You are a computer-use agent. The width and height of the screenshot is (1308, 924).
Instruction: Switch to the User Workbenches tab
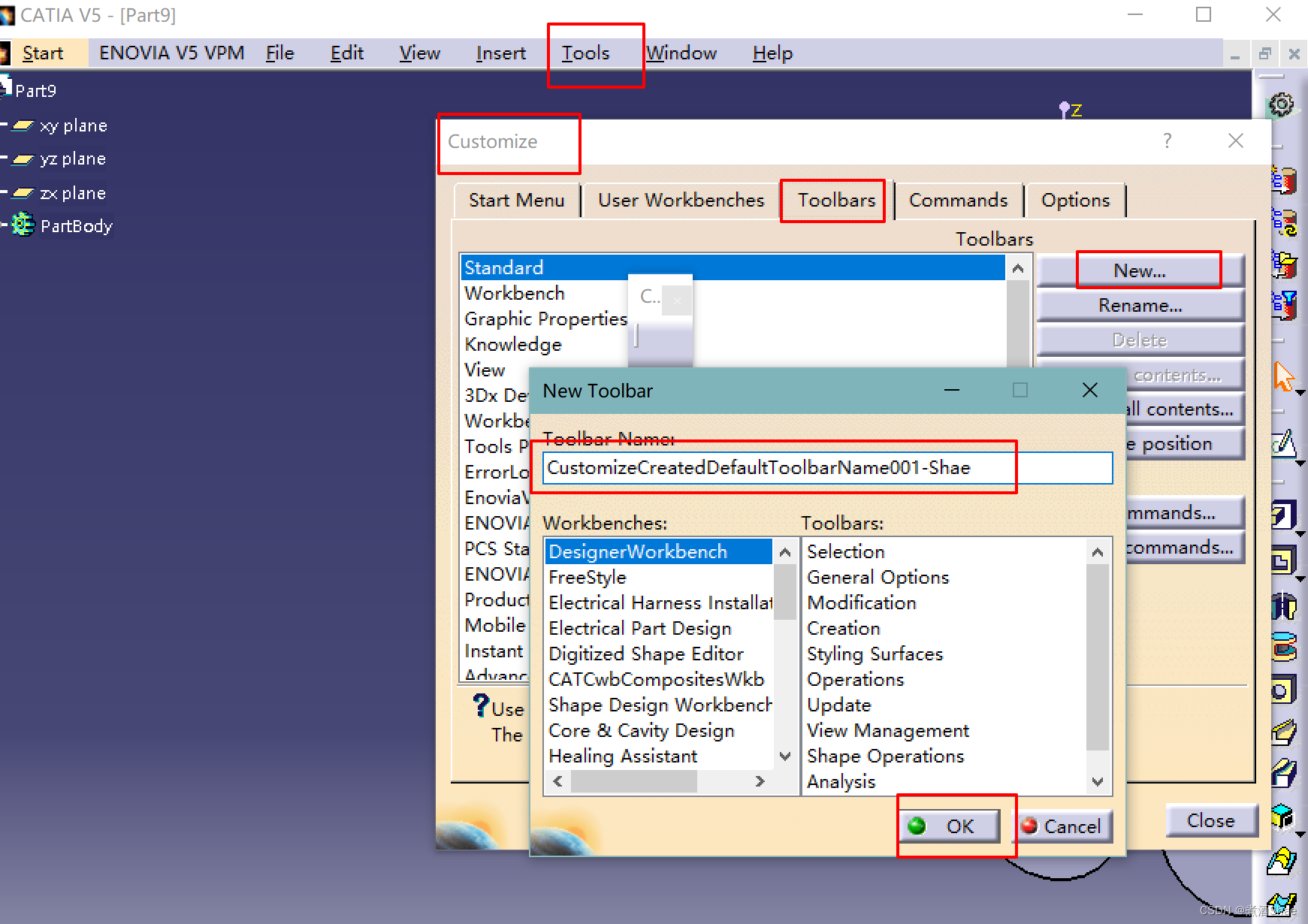tap(681, 201)
